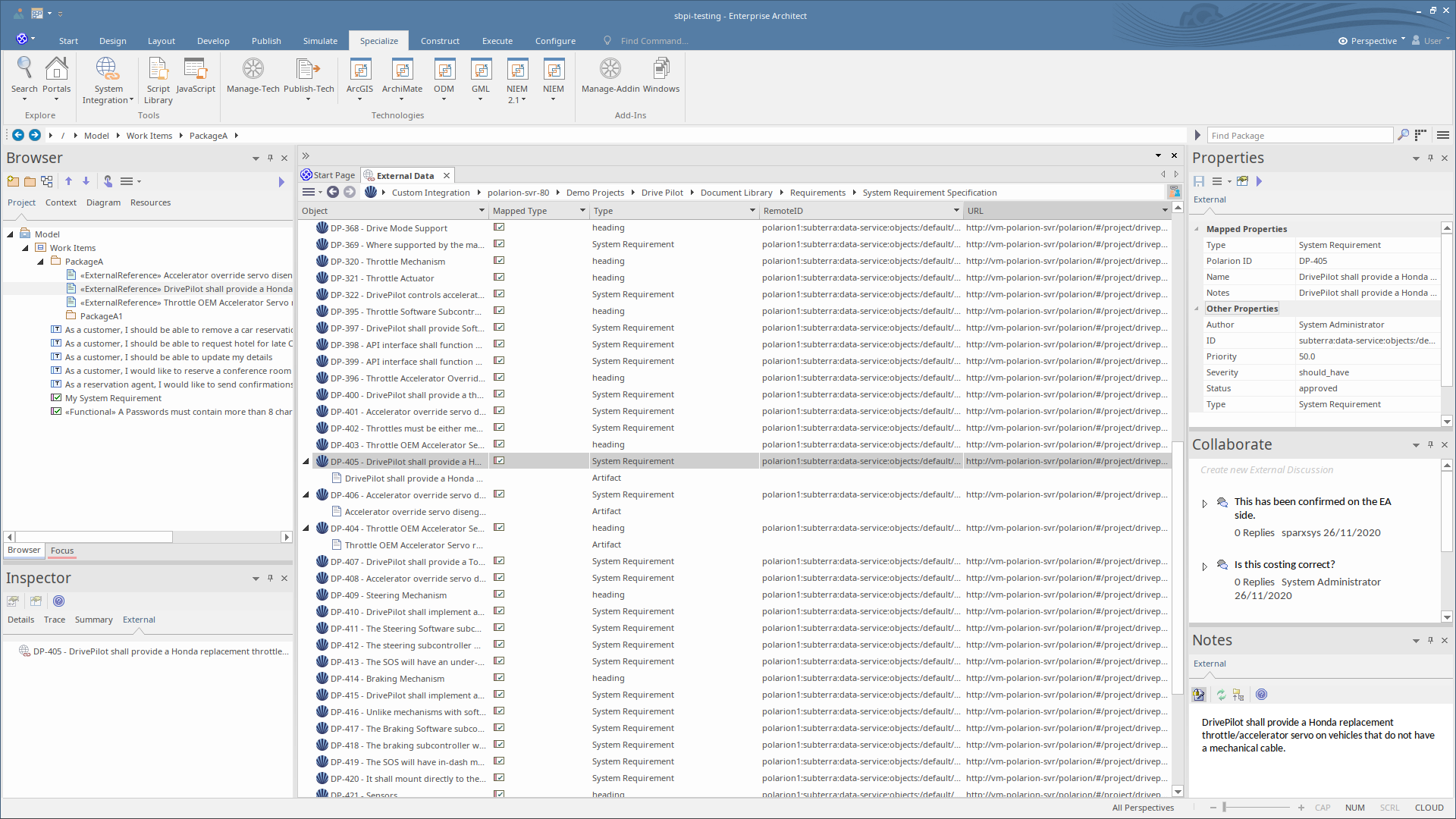
Task: Click the save icon in the Properties toolbar
Action: (x=1199, y=181)
